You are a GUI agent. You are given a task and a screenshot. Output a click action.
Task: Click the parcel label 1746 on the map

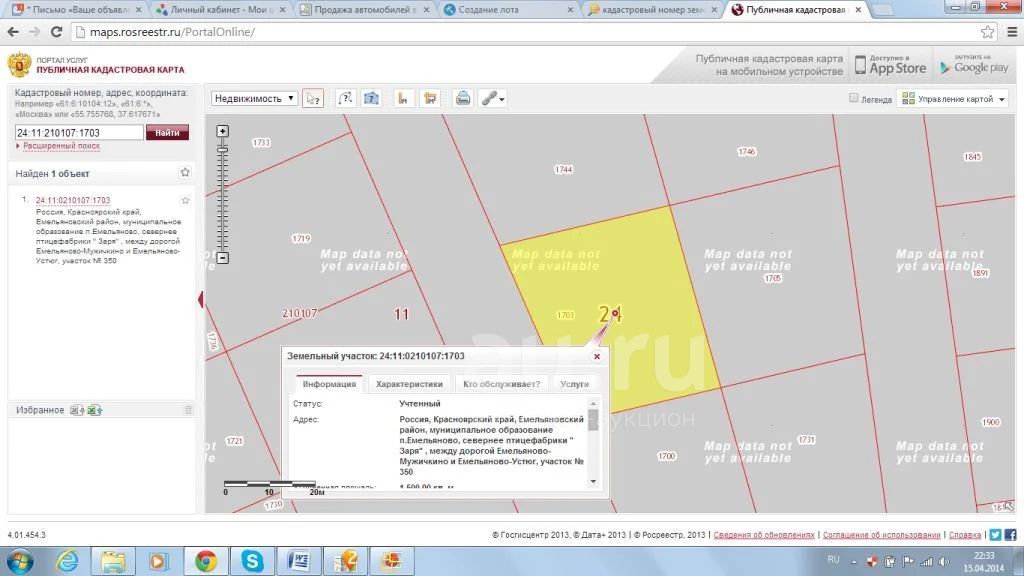pos(747,152)
